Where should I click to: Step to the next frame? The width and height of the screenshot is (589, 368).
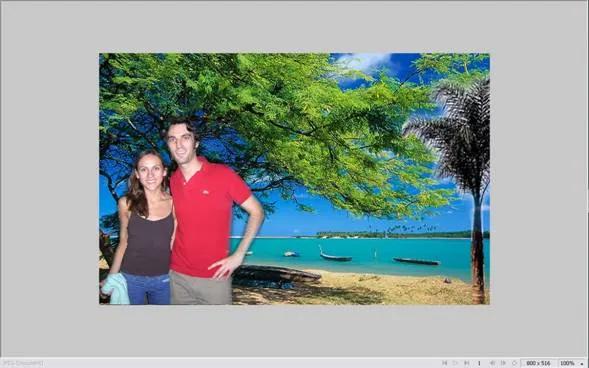(x=503, y=363)
